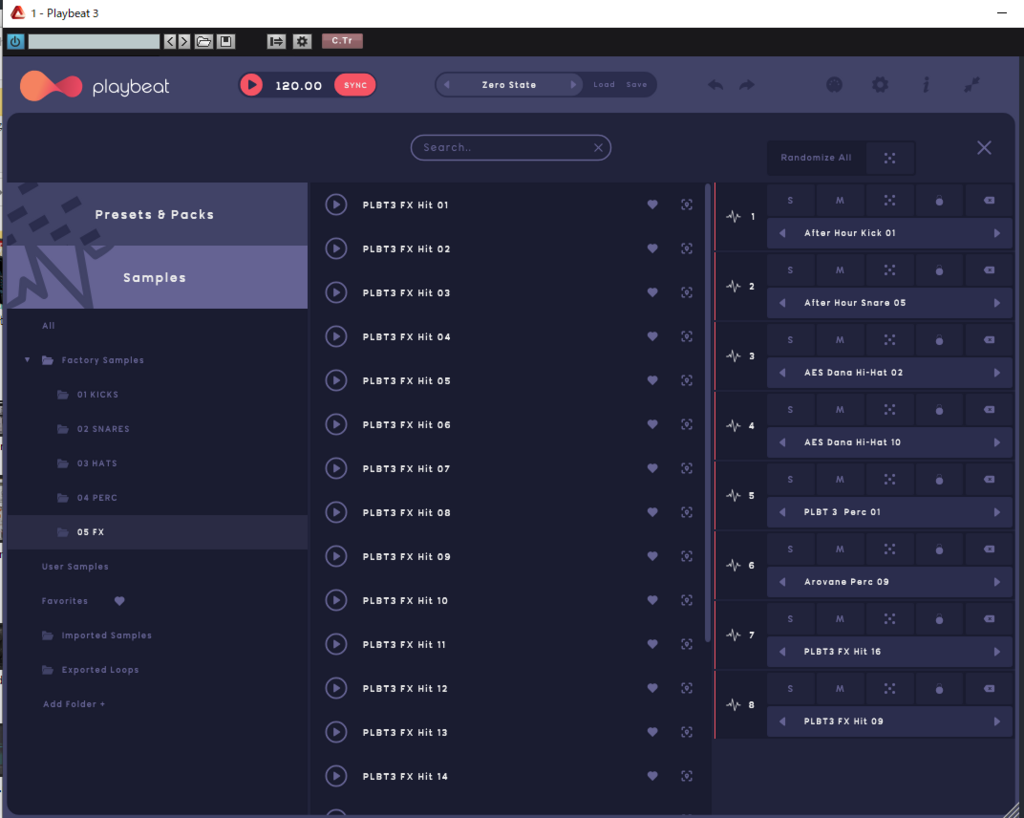Randomize the sample on track 4
The image size is (1024, 818).
pyautogui.click(x=889, y=409)
